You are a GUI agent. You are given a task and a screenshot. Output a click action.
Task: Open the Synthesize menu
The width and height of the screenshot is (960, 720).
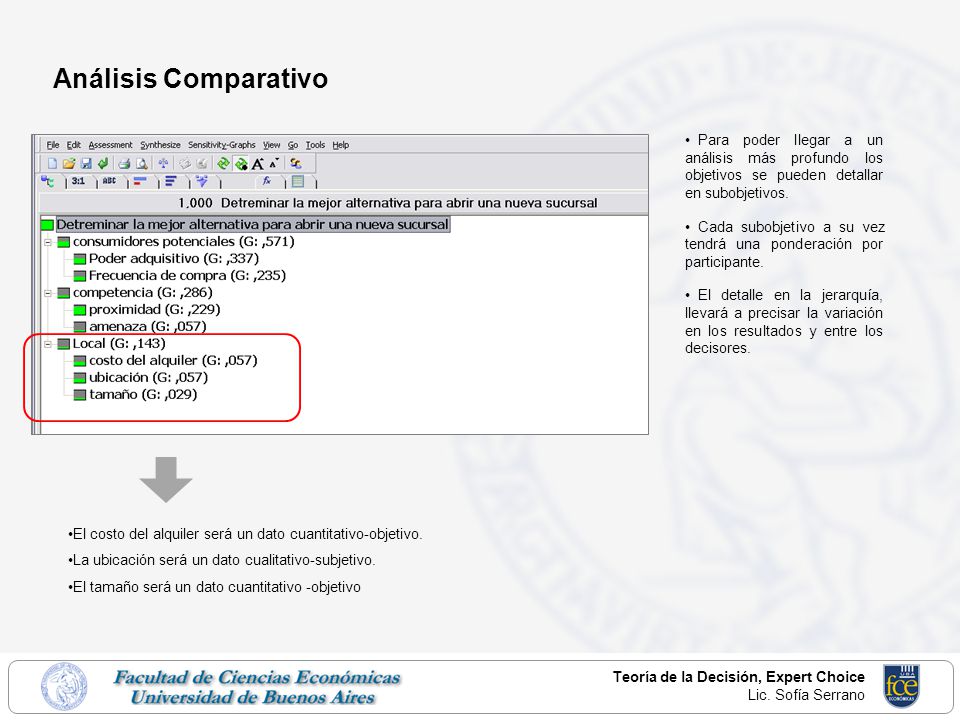[160, 145]
